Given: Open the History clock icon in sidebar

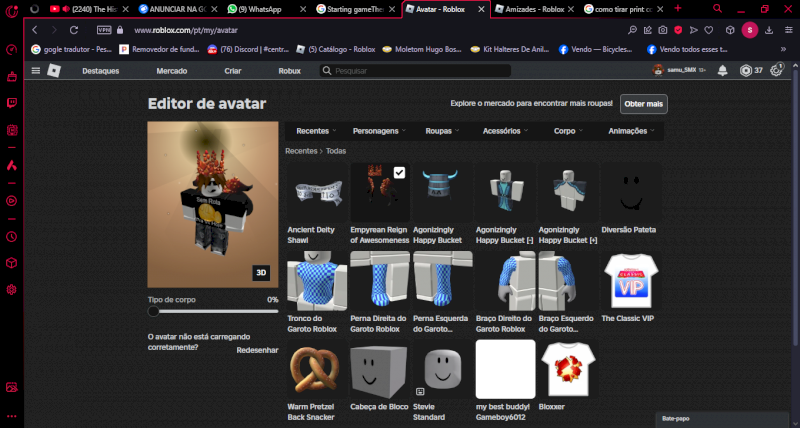Looking at the screenshot, I should (11, 237).
